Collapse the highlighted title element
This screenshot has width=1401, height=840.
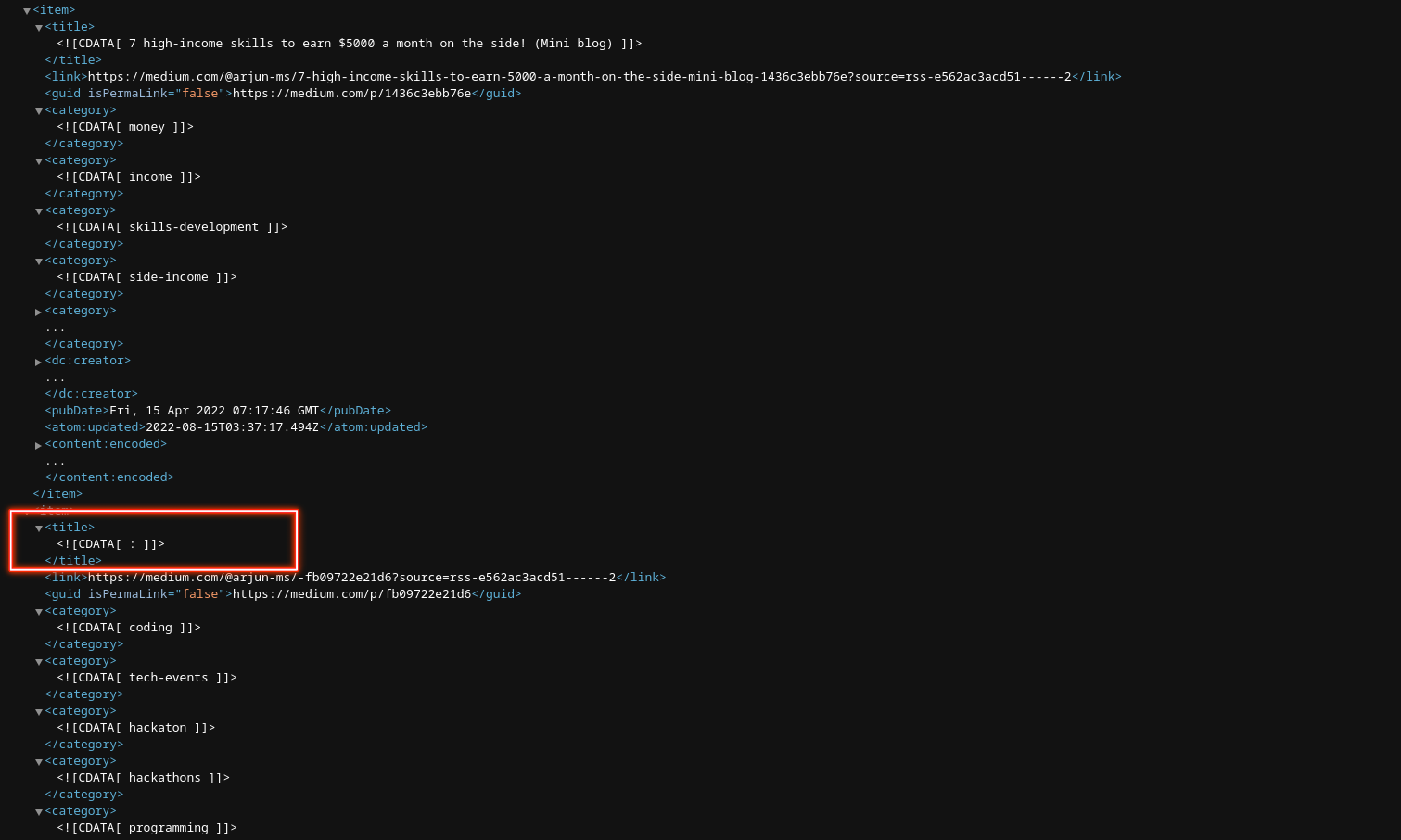38,528
